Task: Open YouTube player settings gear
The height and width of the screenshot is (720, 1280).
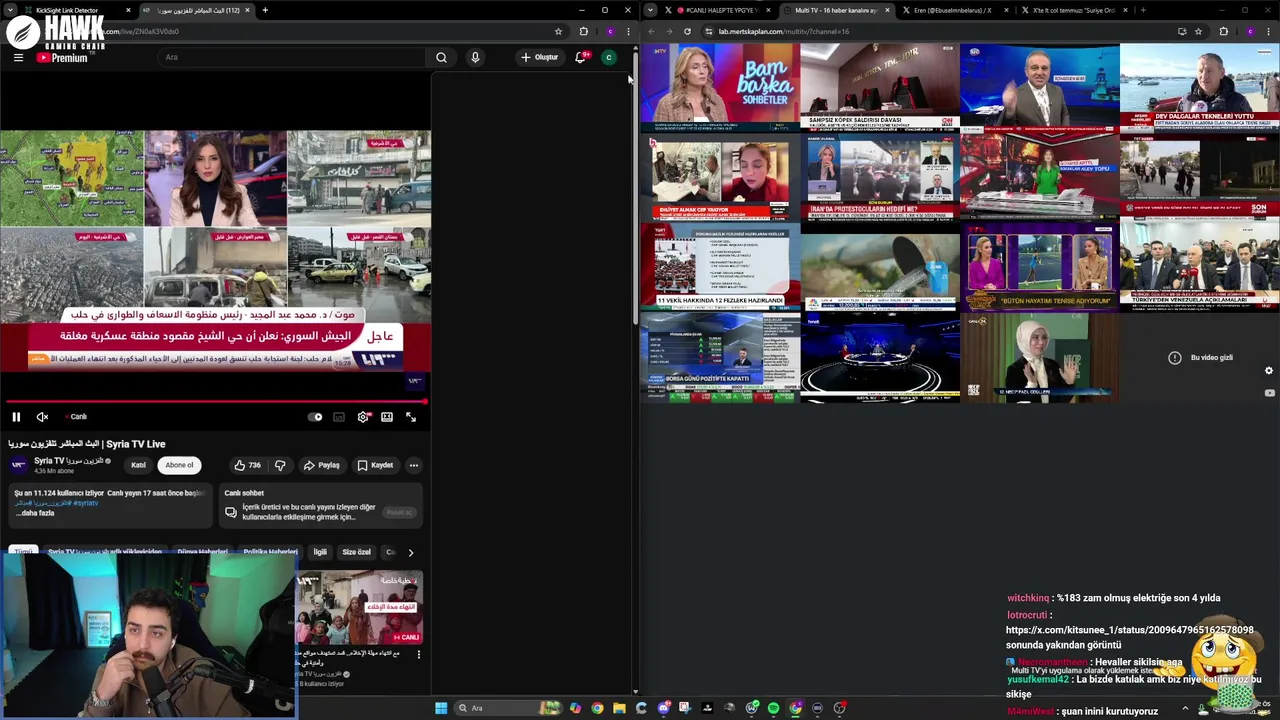Action: 363,417
